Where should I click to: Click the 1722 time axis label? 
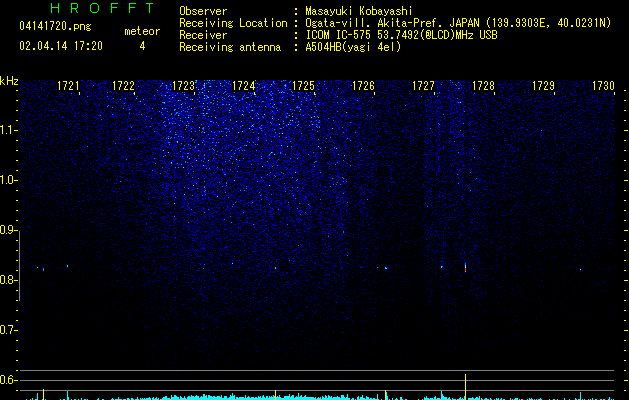click(x=123, y=86)
